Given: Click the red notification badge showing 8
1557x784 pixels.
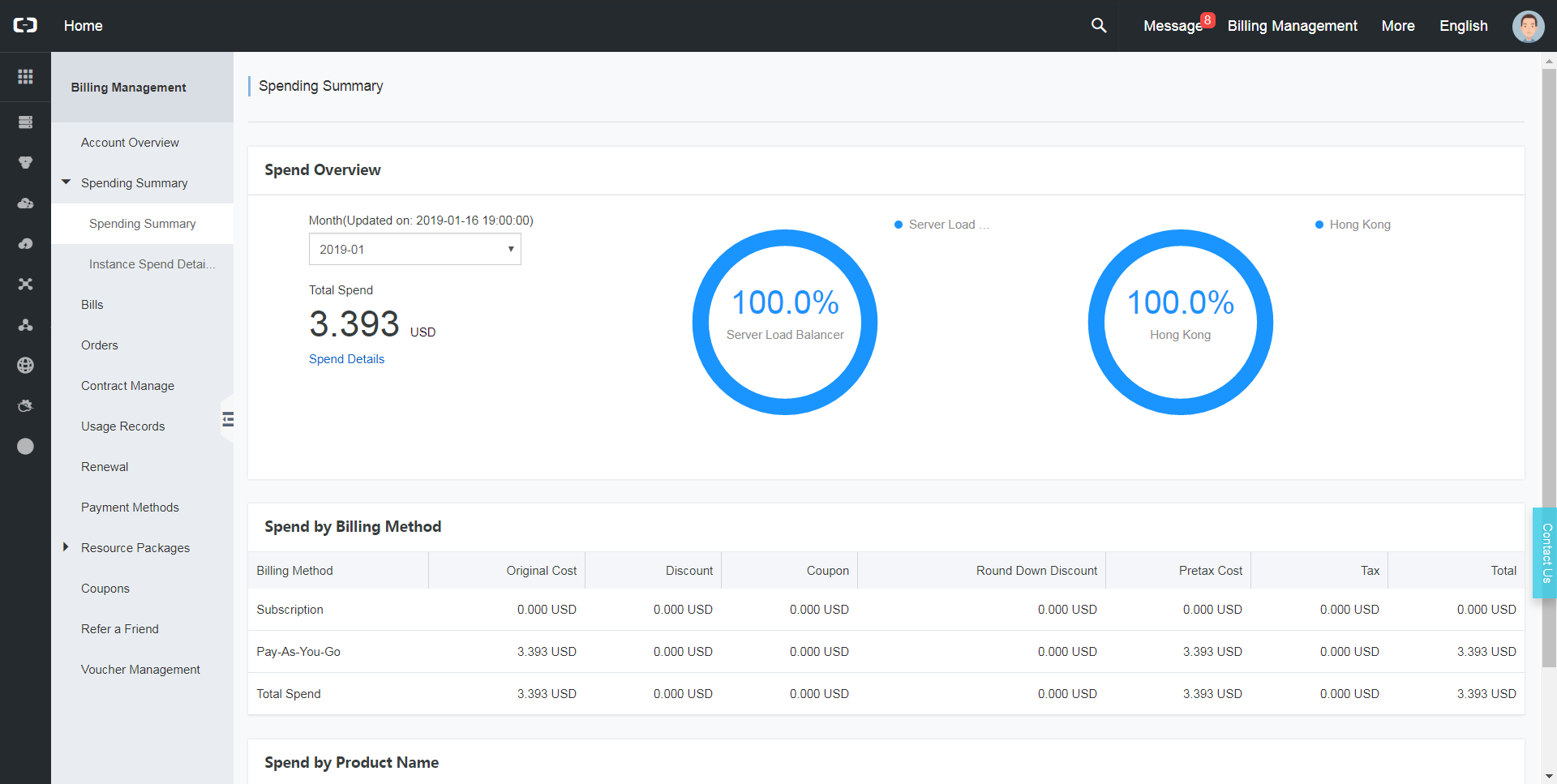Looking at the screenshot, I should click(1207, 19).
